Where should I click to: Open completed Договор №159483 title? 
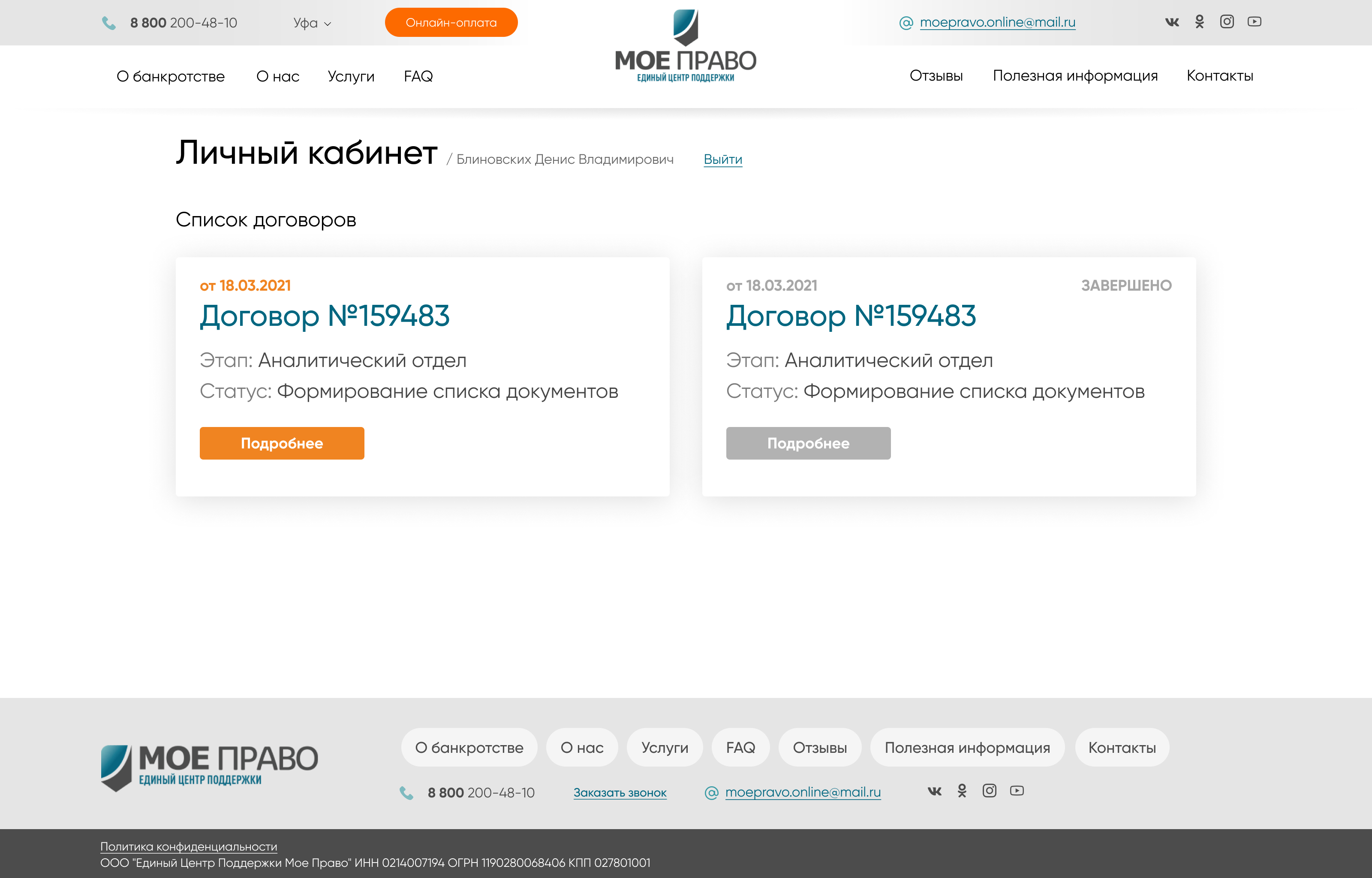(x=851, y=316)
